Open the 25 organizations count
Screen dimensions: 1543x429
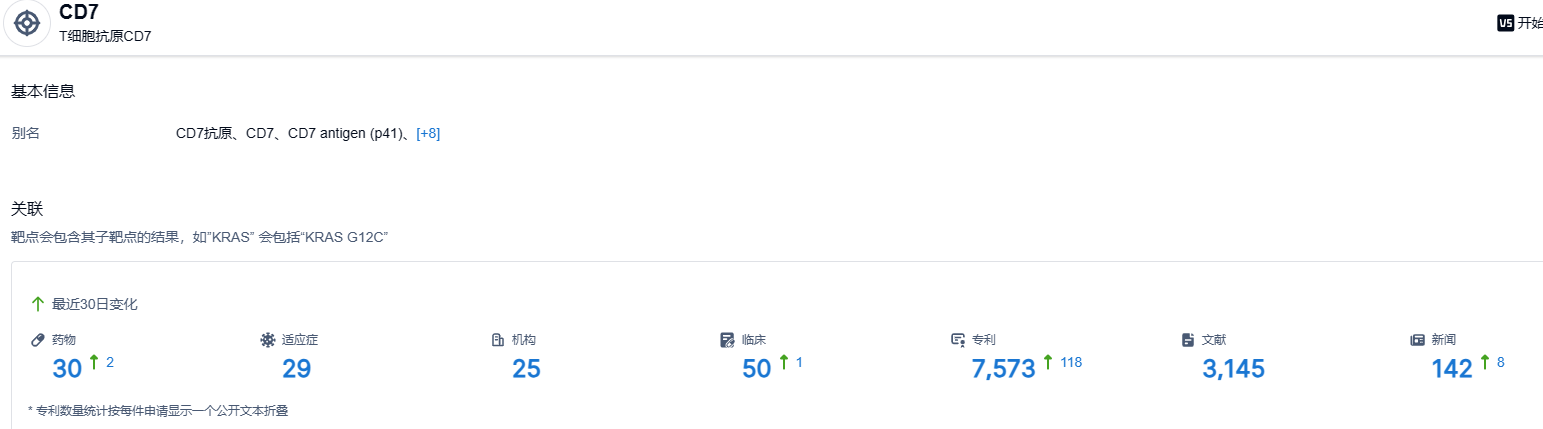[526, 369]
